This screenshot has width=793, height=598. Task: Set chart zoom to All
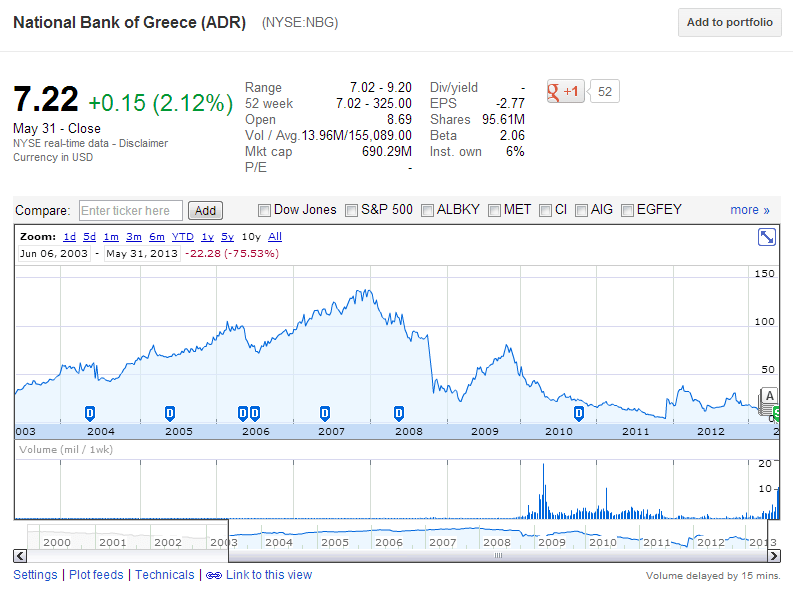pyautogui.click(x=275, y=237)
